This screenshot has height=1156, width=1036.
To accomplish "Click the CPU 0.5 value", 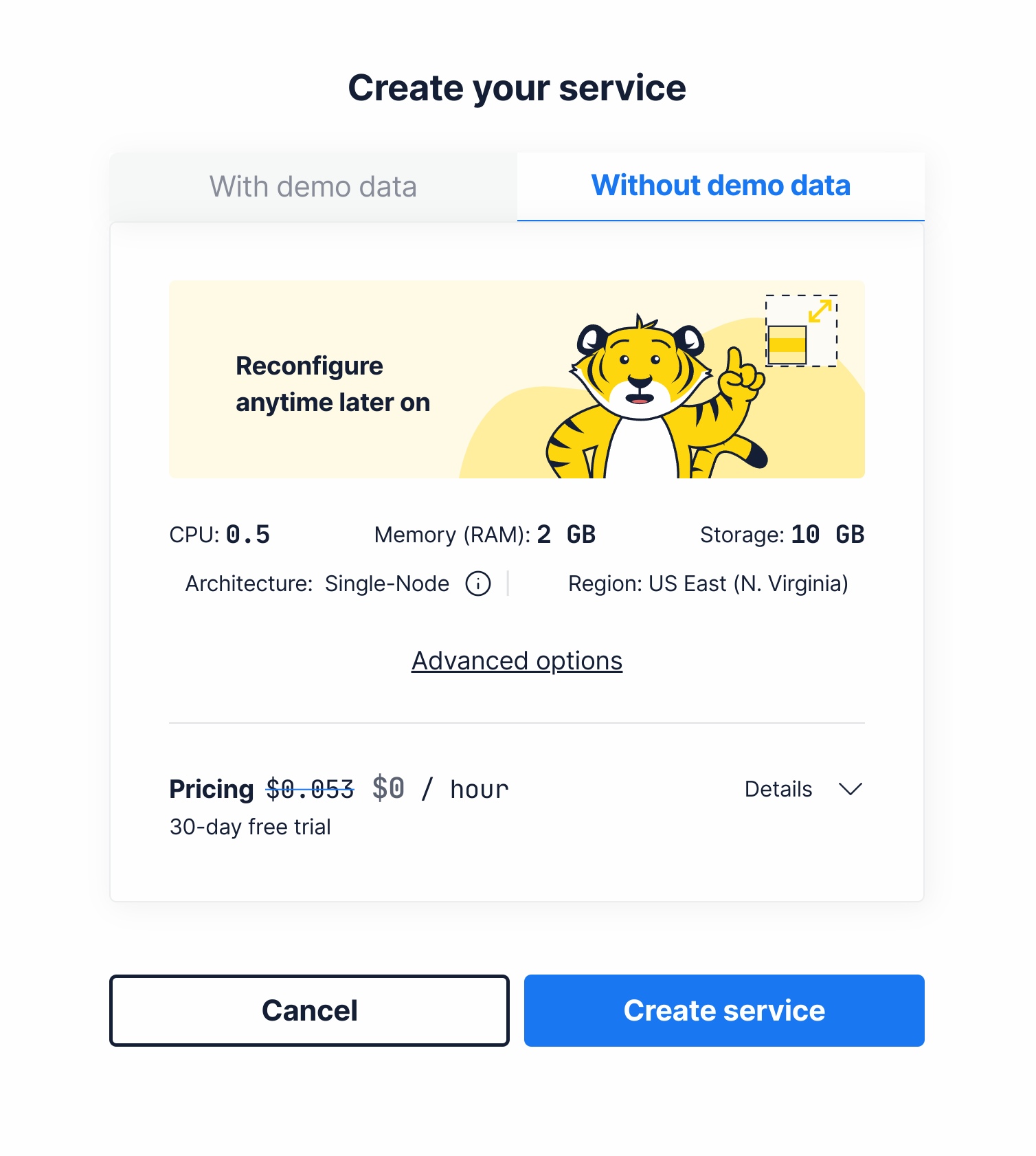I will click(248, 534).
